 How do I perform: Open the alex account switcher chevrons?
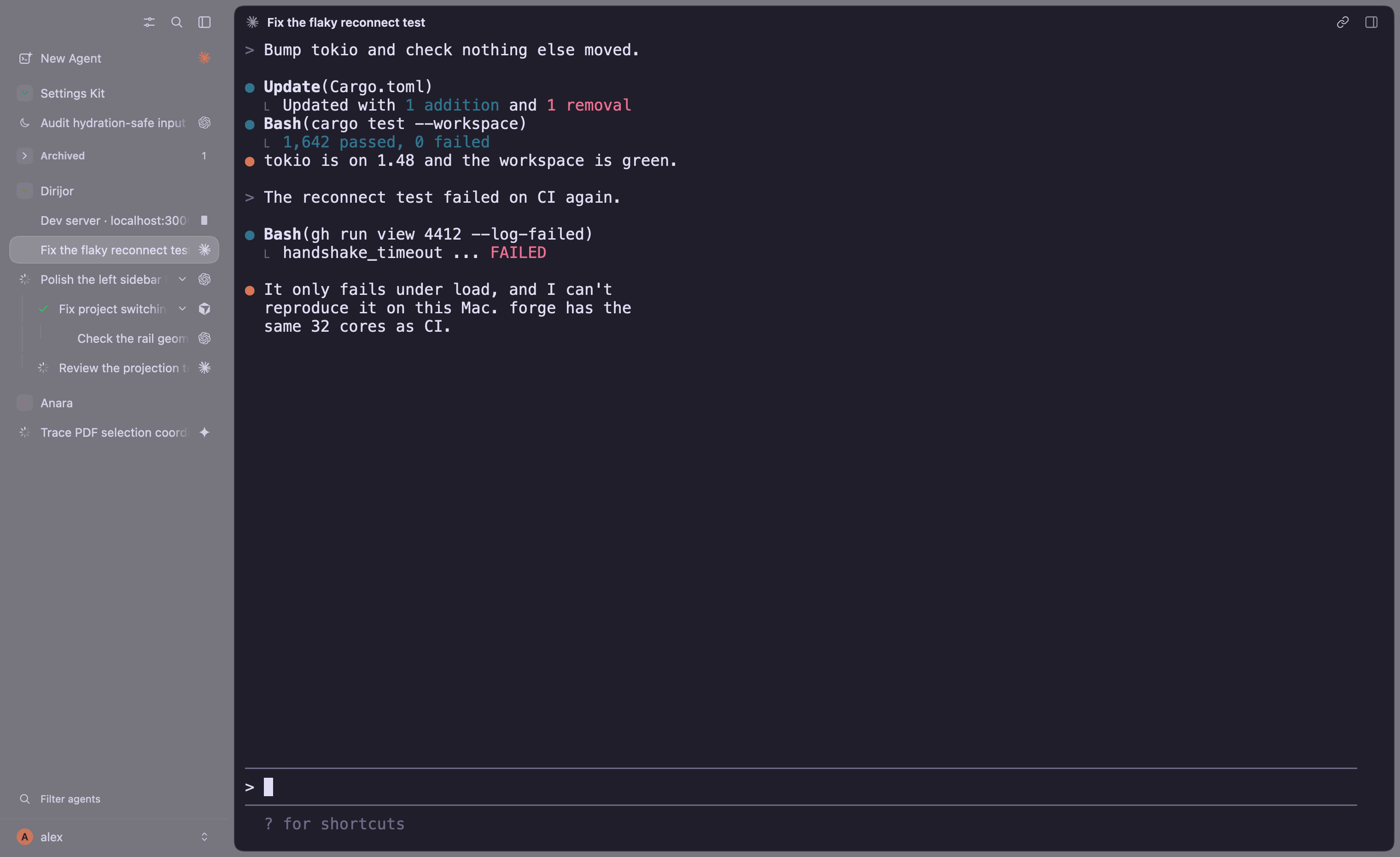coord(204,837)
